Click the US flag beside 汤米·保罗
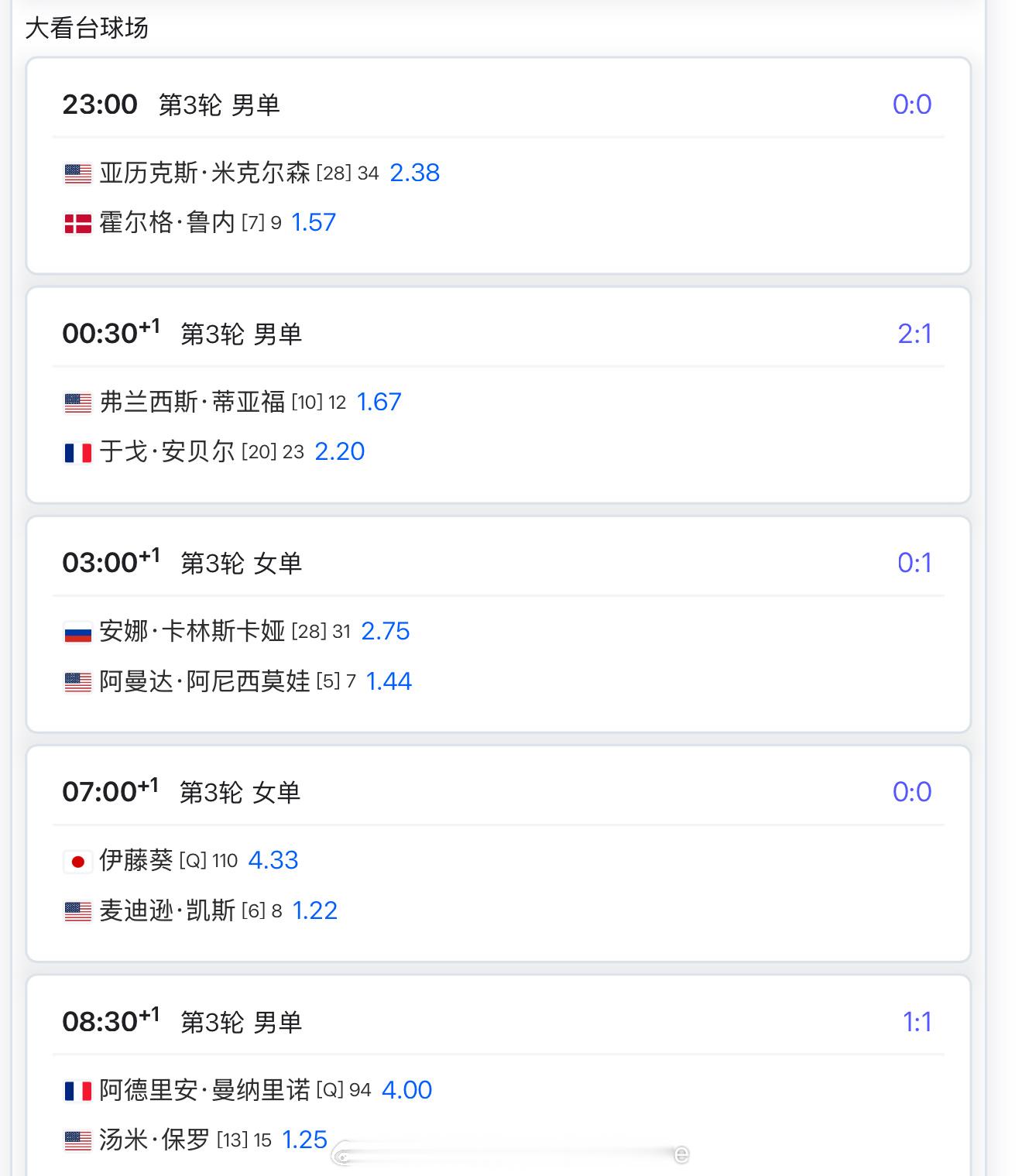1022x1176 pixels. pyautogui.click(x=77, y=1140)
